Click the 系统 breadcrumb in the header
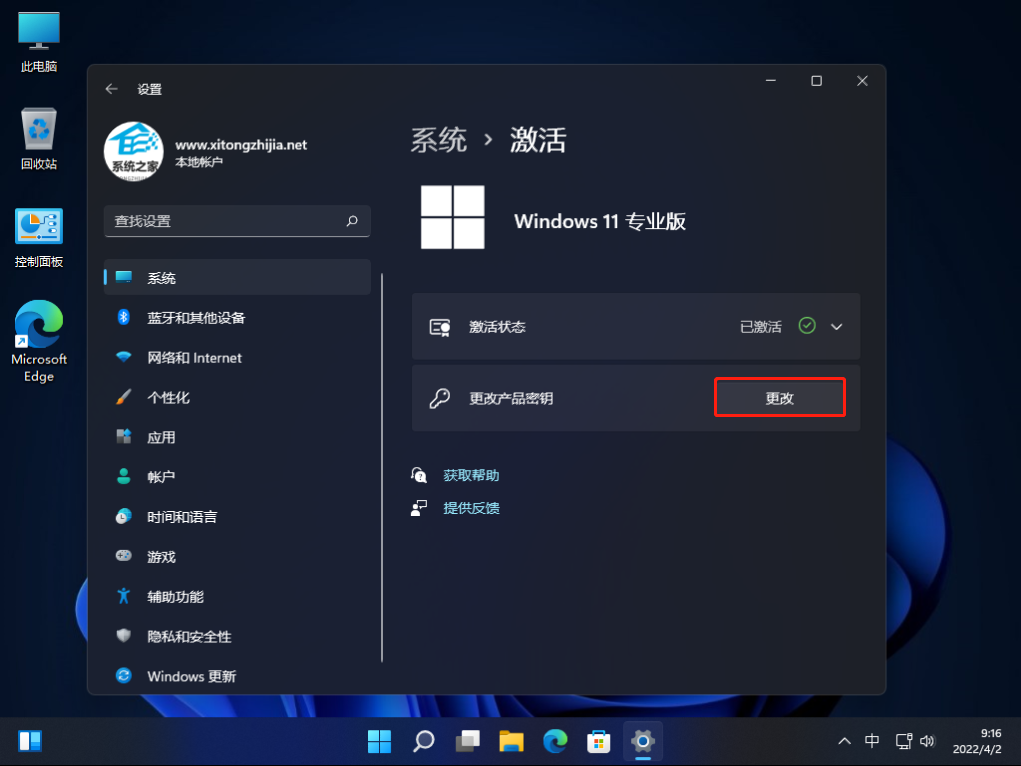The width and height of the screenshot is (1021, 766). [x=439, y=140]
